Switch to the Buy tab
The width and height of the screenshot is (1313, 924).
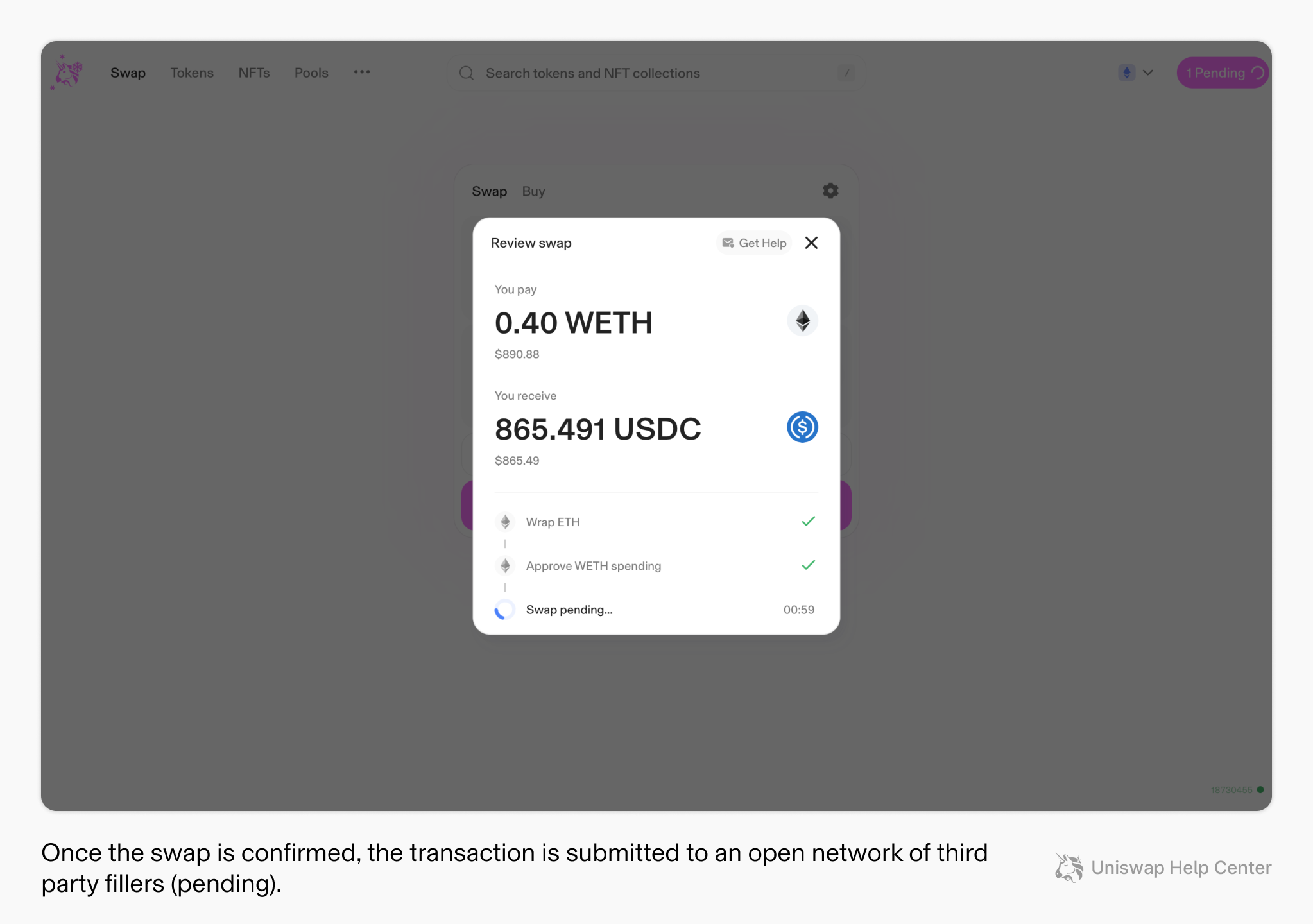click(533, 191)
